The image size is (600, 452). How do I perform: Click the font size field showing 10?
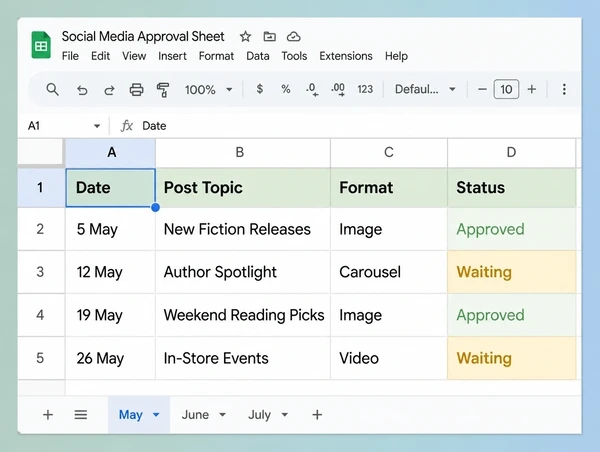tap(506, 89)
